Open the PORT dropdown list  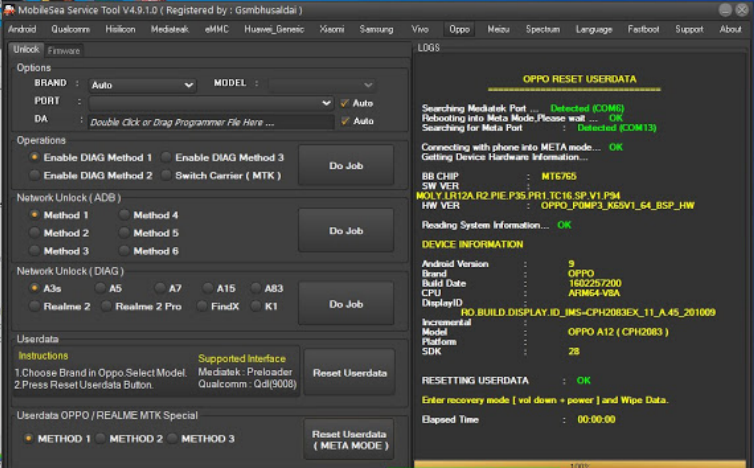coord(211,103)
